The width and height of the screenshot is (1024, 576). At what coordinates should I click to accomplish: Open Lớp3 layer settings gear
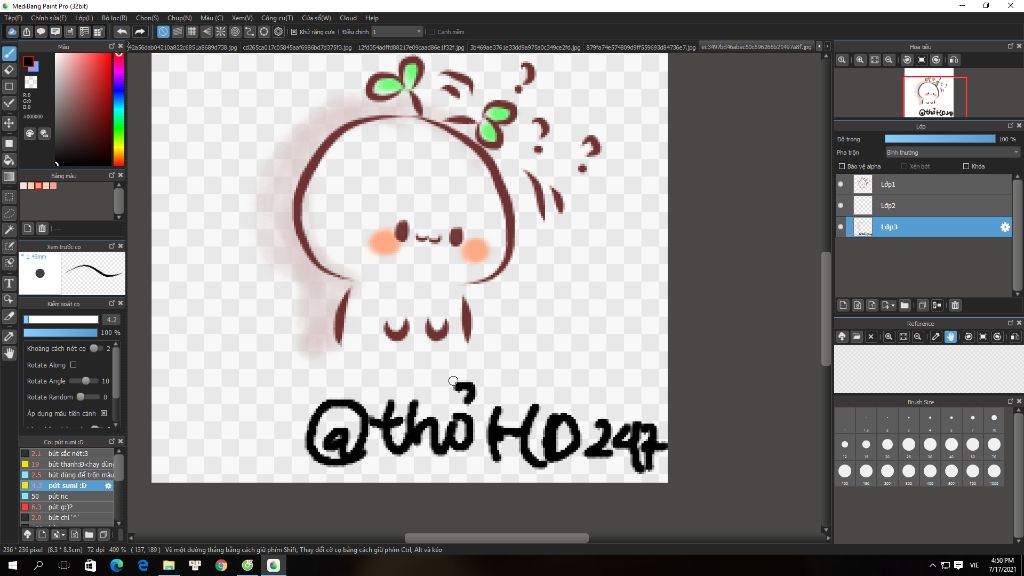1004,227
